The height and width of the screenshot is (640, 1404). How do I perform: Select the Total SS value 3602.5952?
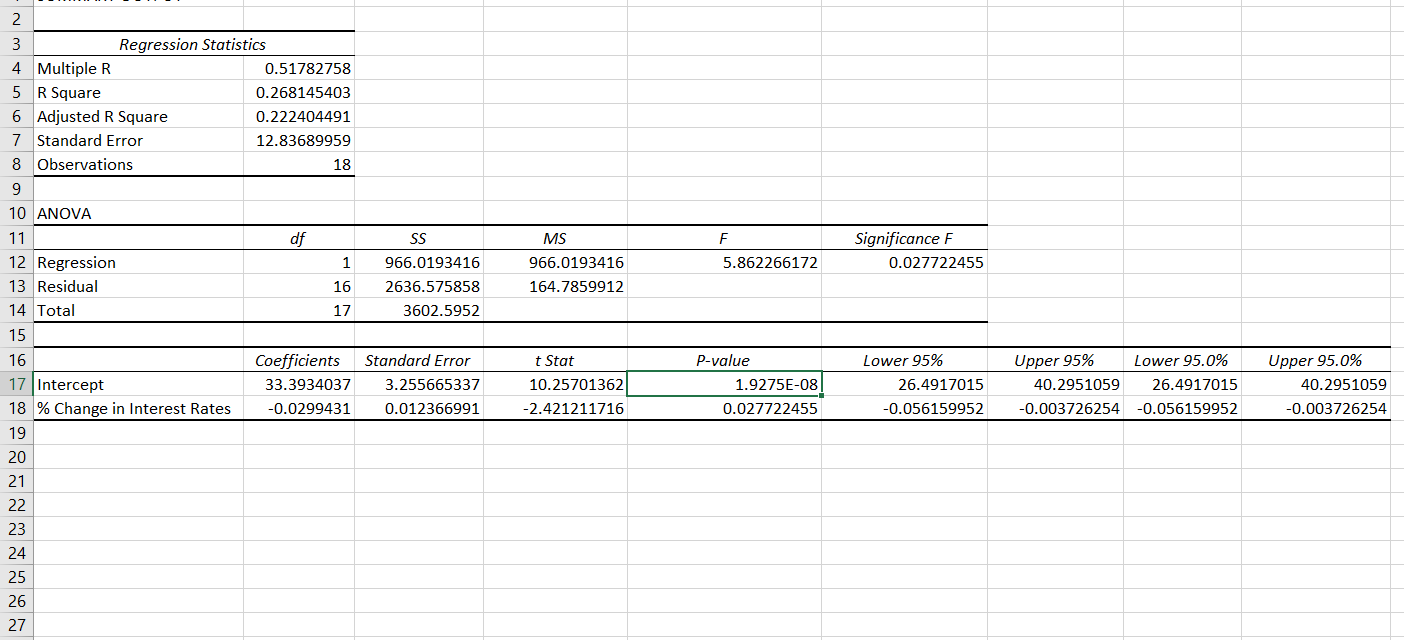[419, 311]
